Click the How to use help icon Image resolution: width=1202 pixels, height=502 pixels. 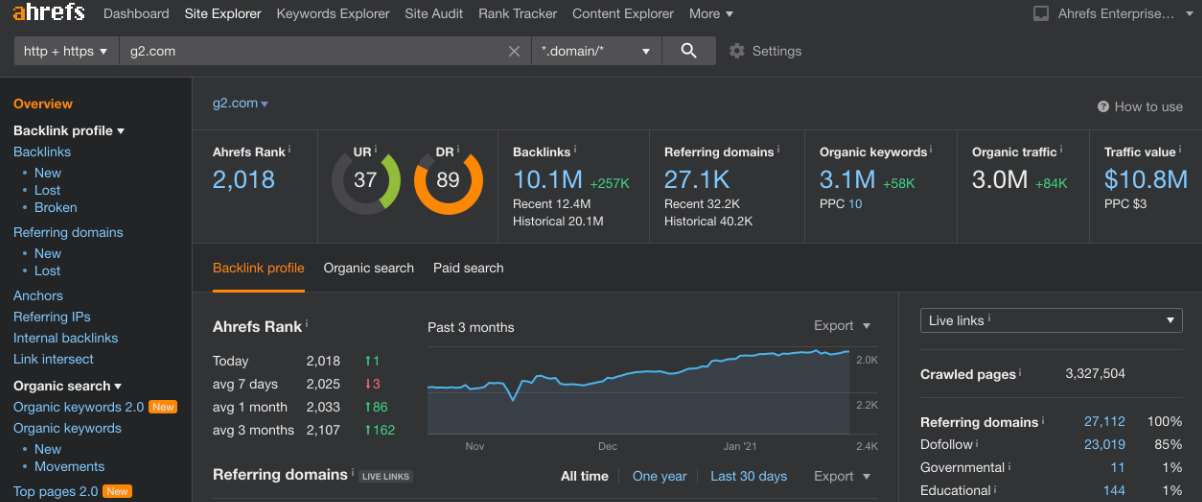[x=1103, y=107]
